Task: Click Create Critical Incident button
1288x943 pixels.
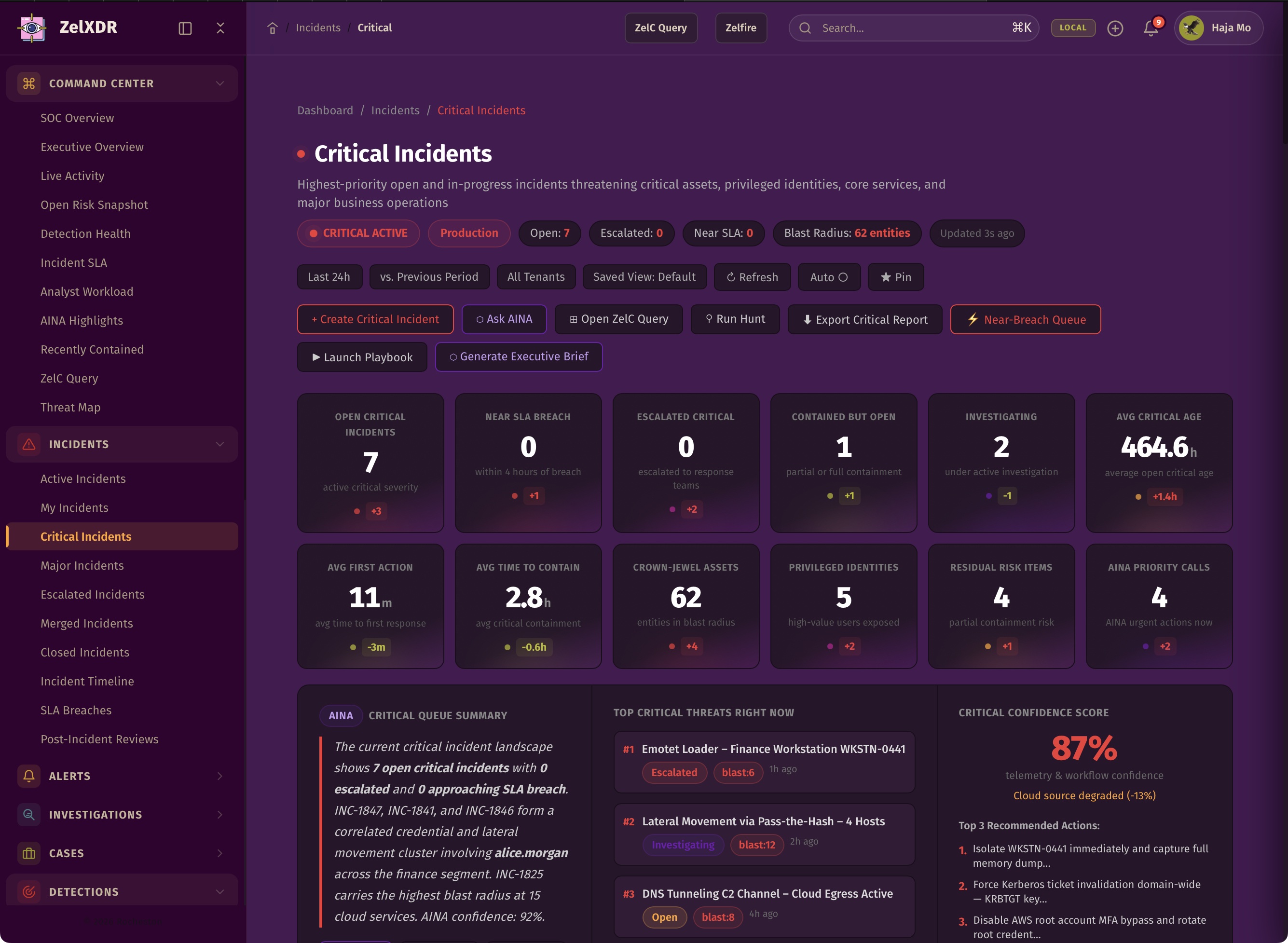Action: click(x=375, y=319)
